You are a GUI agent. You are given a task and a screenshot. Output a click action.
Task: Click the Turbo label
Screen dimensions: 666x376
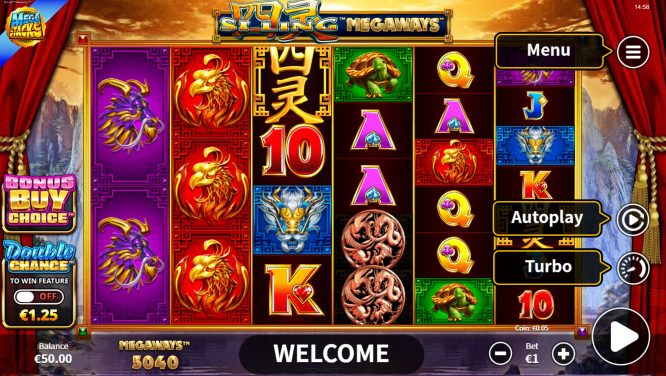coord(548,267)
